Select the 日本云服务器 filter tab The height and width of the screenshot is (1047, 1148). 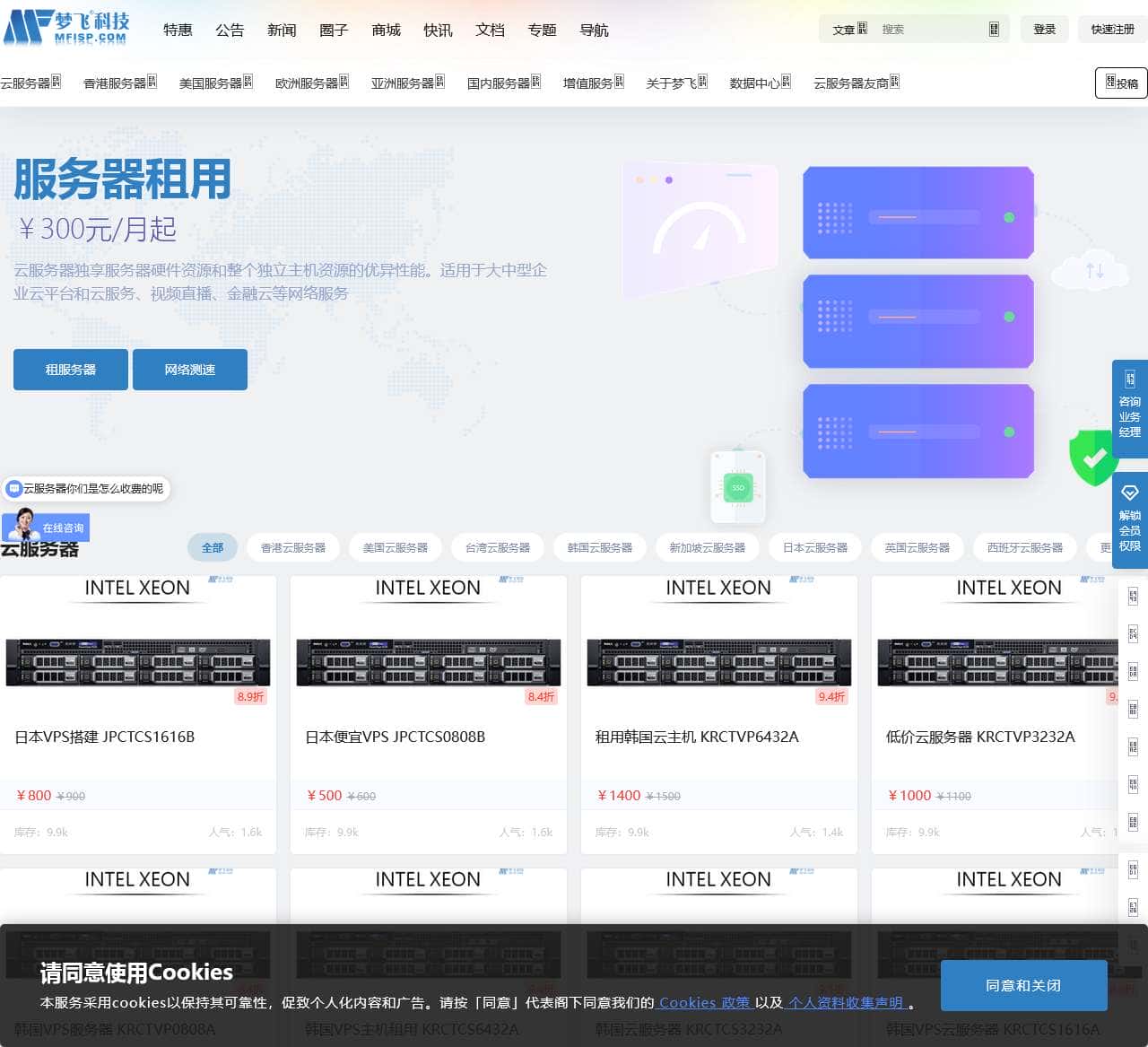click(815, 547)
